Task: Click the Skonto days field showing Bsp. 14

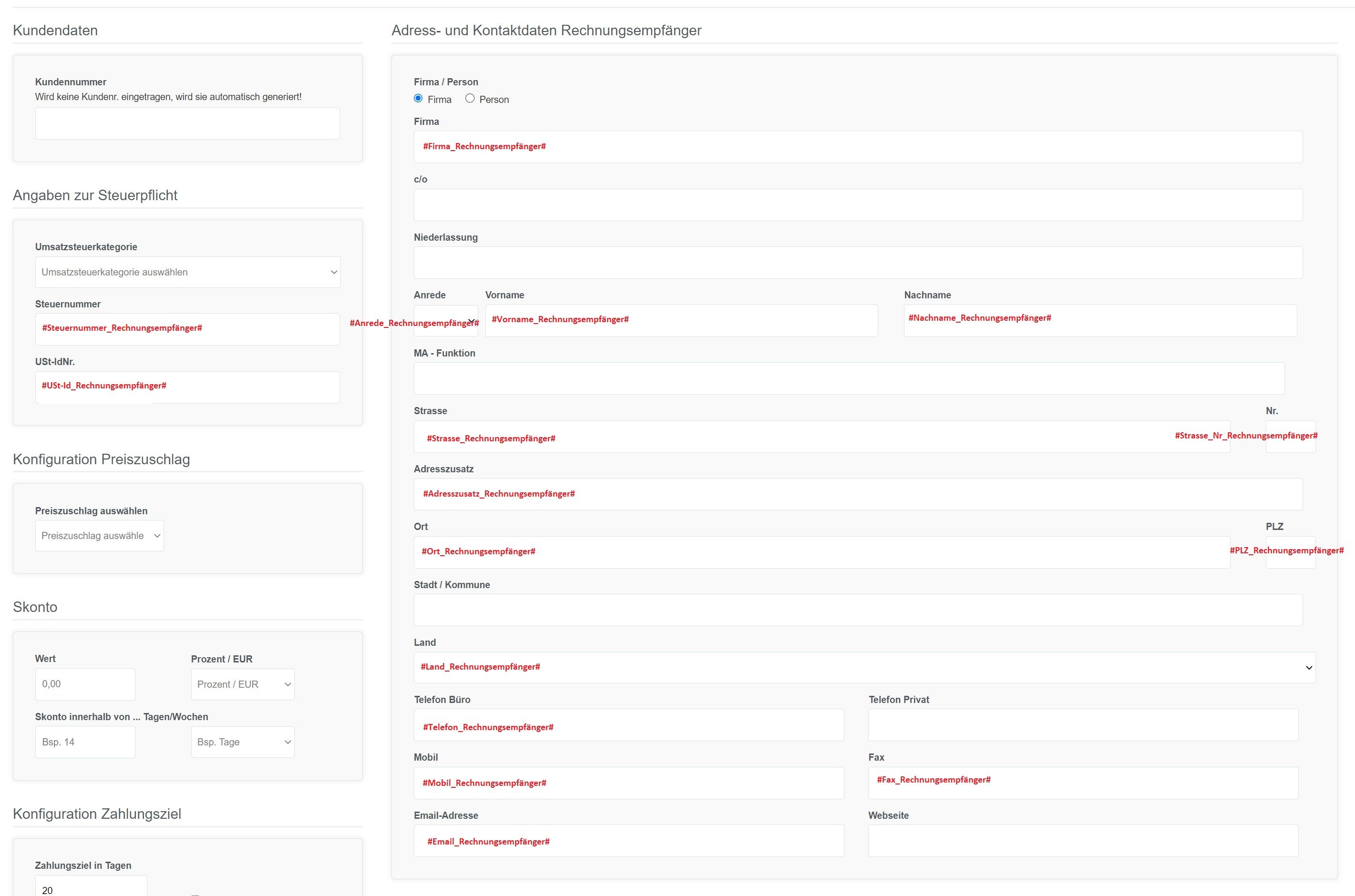Action: coord(85,742)
